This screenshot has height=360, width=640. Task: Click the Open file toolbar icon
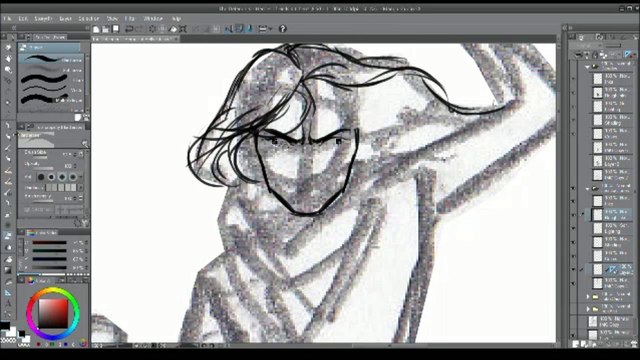pyautogui.click(x=105, y=29)
